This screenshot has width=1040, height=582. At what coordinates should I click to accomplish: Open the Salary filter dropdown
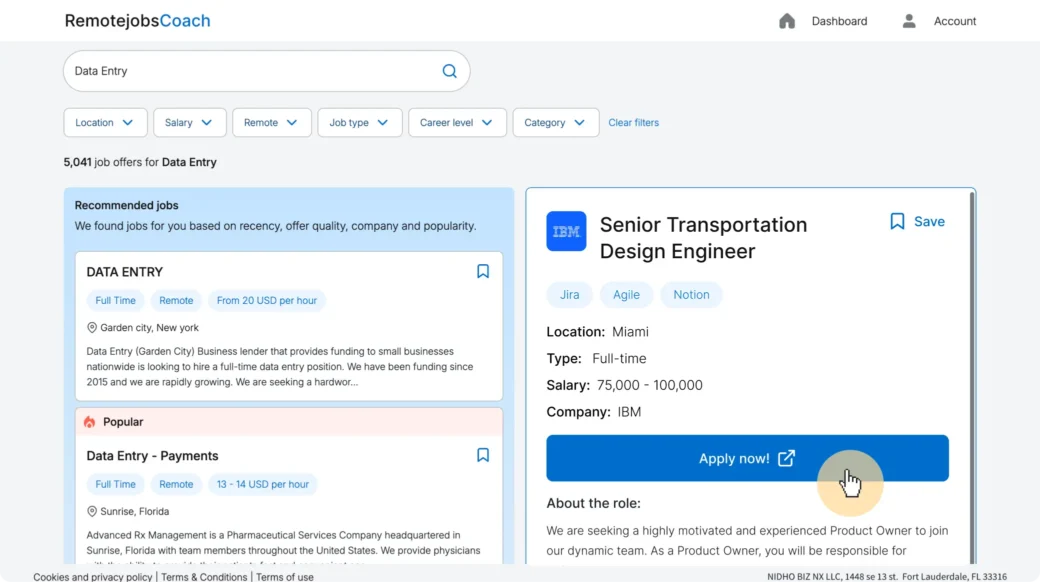coord(189,123)
